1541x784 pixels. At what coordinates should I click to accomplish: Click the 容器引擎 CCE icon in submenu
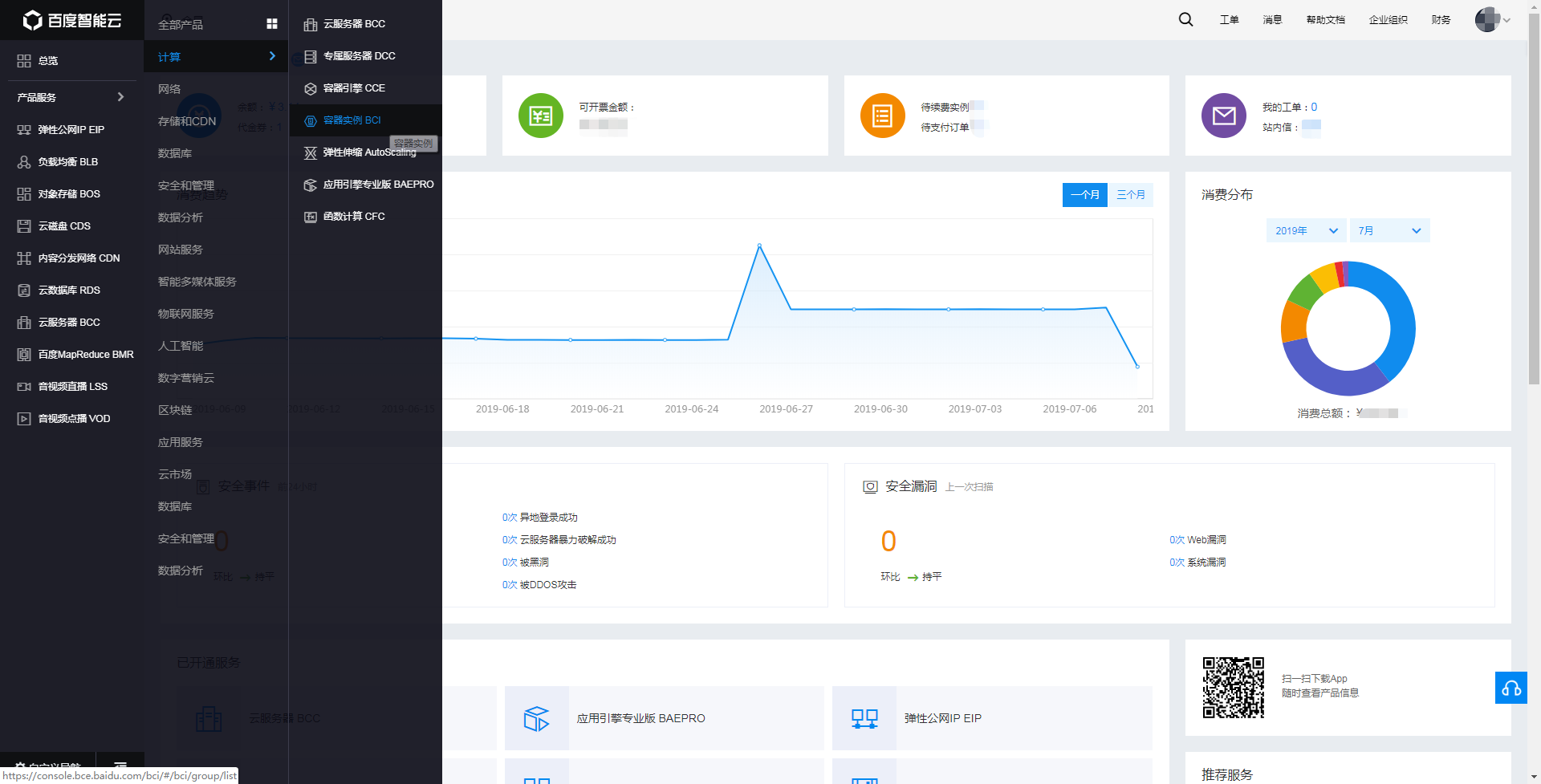pyautogui.click(x=311, y=88)
